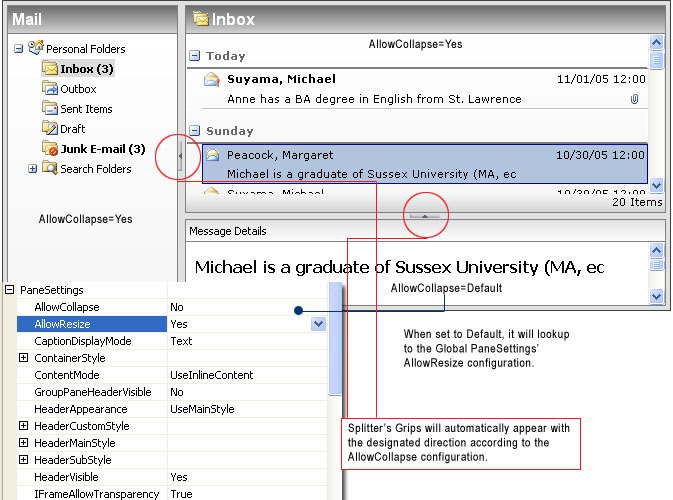Select the Suyama, Michael message from Today

[420, 88]
